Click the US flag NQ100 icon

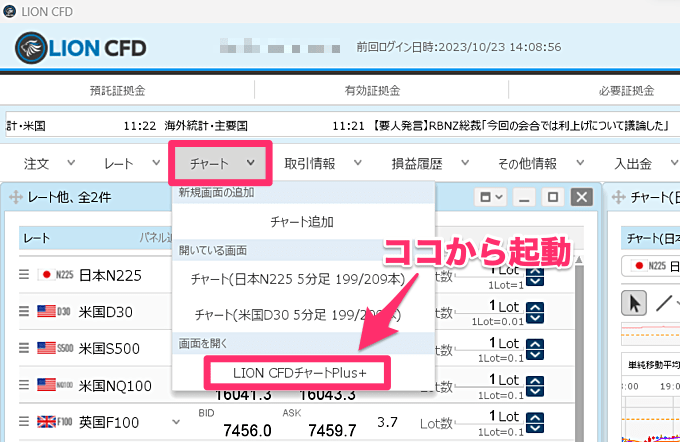56,385
